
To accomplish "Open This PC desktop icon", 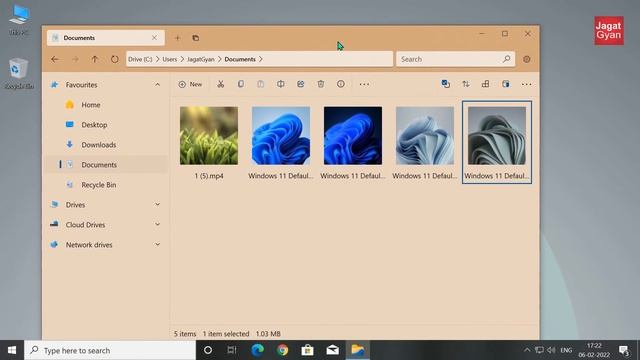I will pyautogui.click(x=19, y=20).
